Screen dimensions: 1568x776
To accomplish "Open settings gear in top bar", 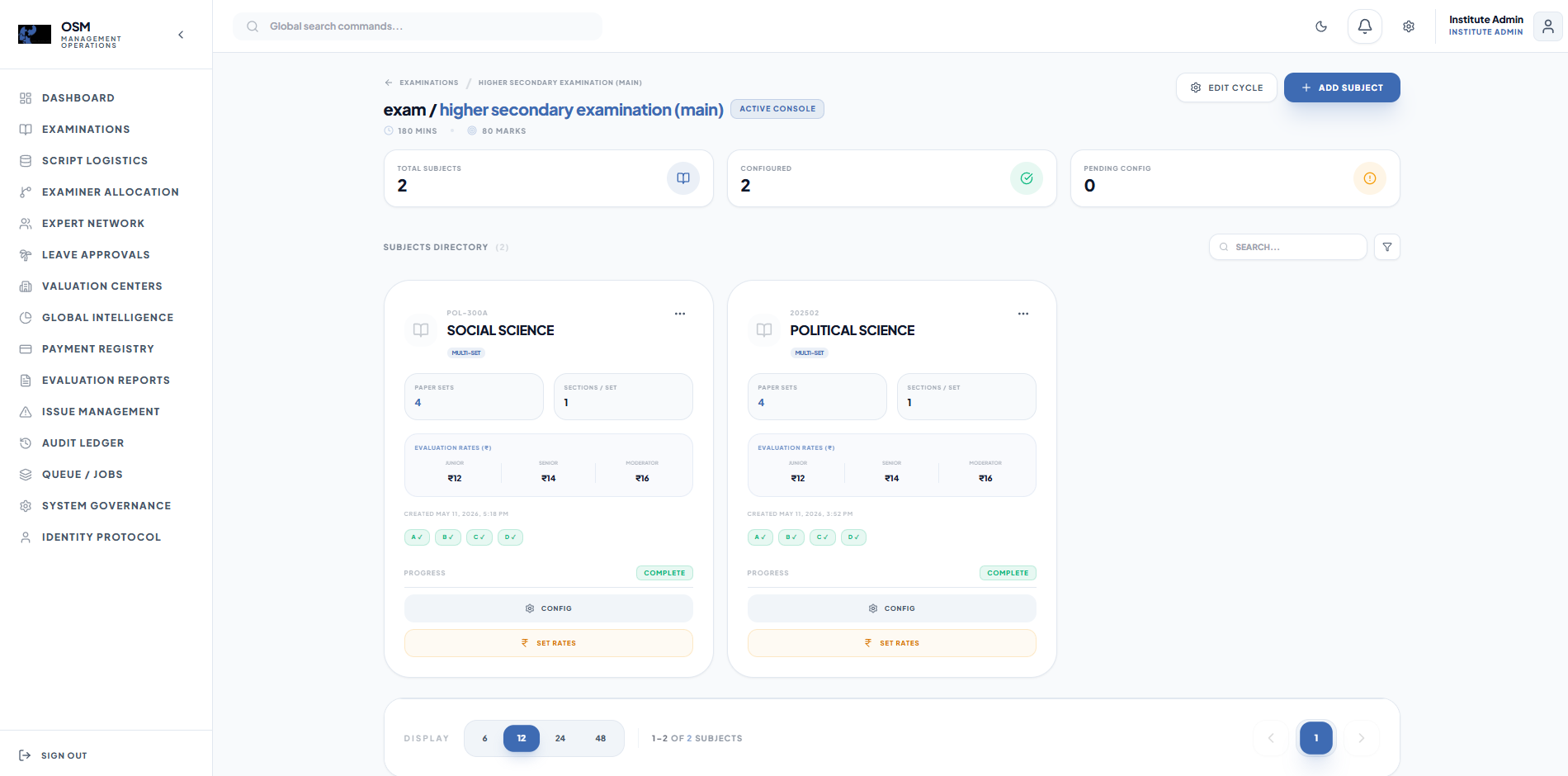I will 1409,26.
